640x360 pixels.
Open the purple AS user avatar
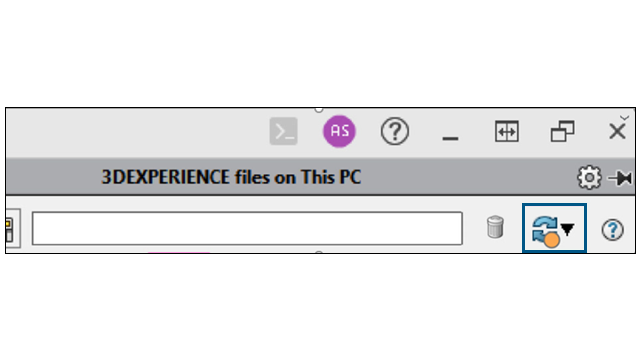(x=339, y=131)
